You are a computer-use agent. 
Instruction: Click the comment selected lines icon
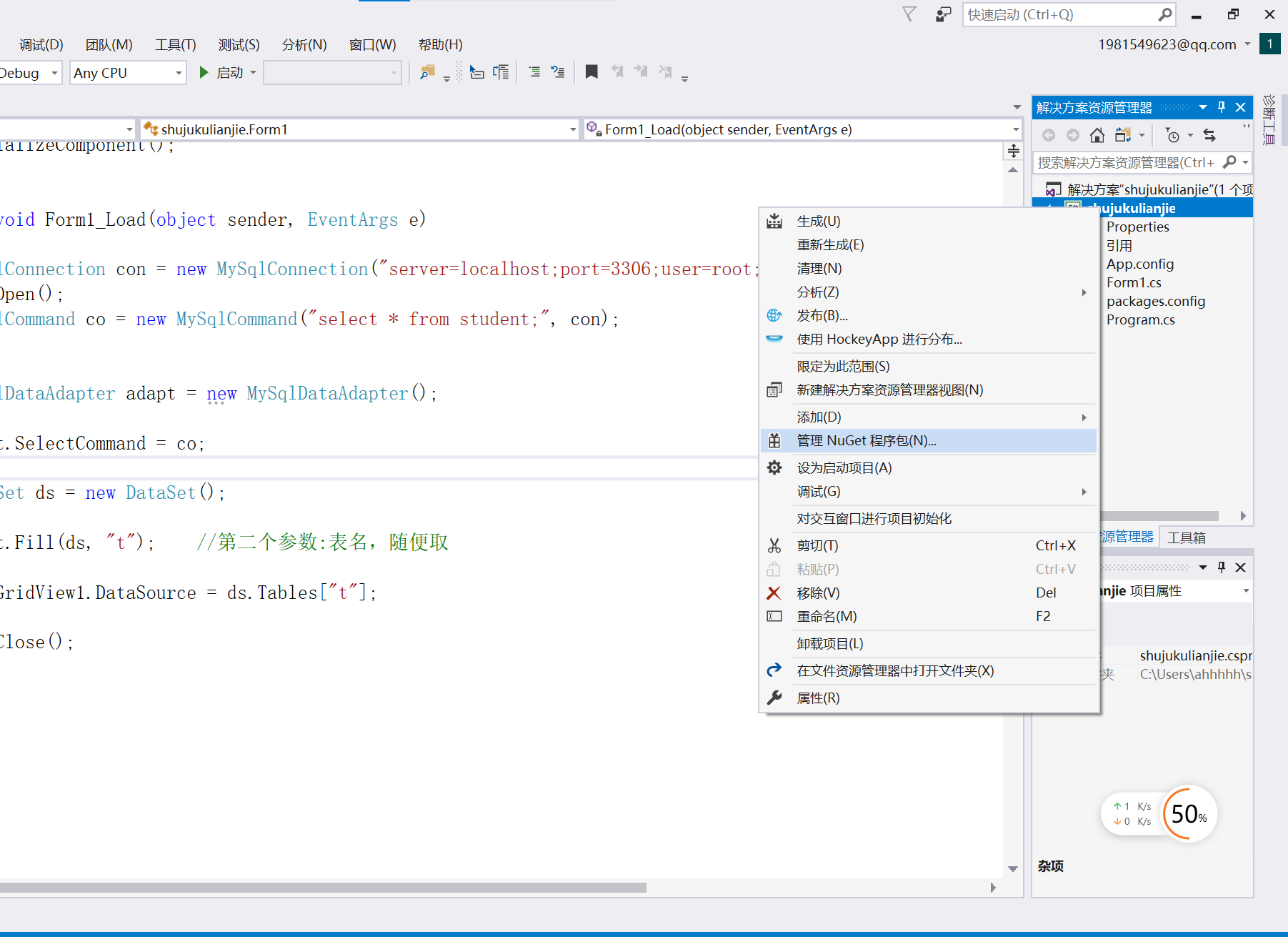(x=534, y=71)
